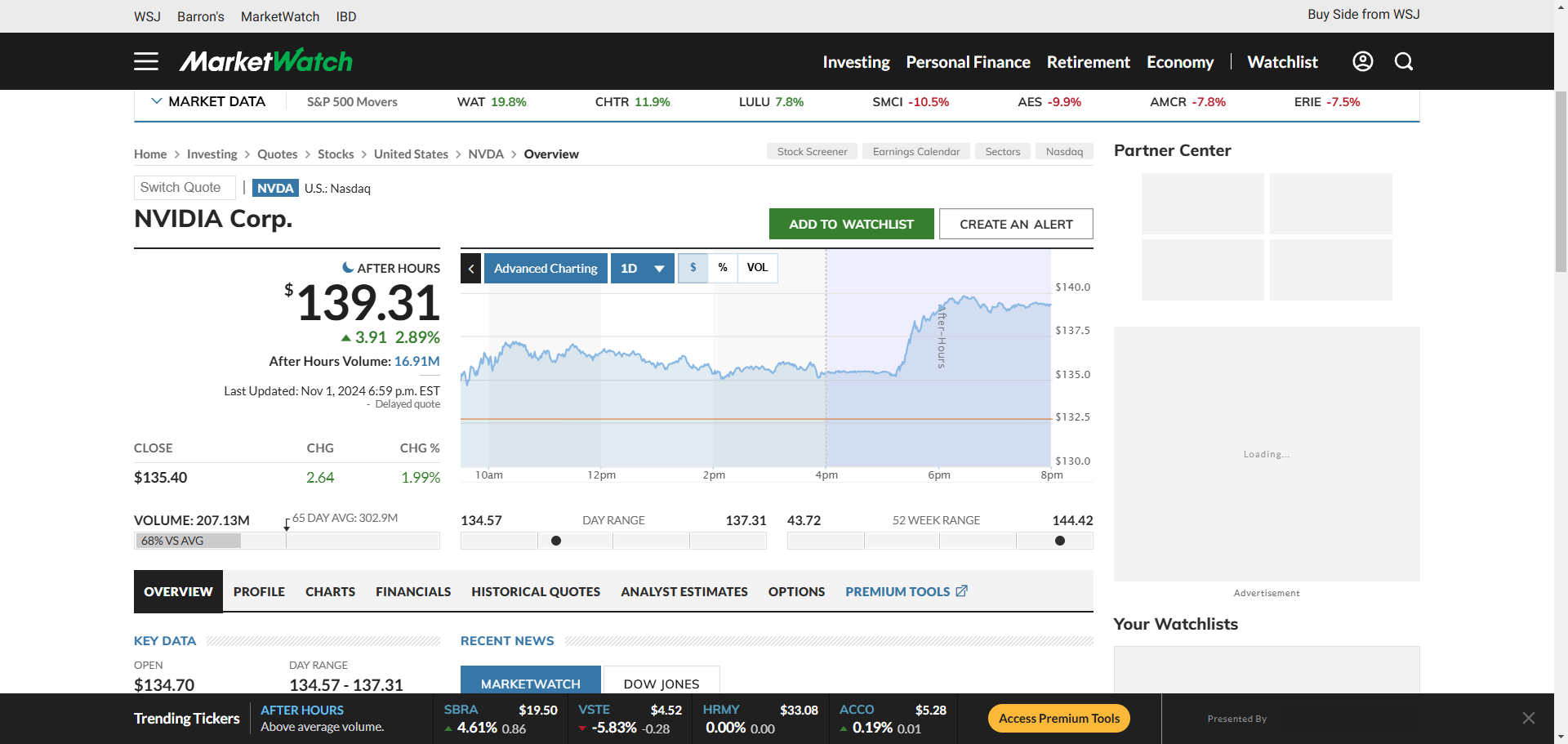The width and height of the screenshot is (1568, 744).
Task: Click the 52 week range marker dot
Action: tap(1060, 541)
